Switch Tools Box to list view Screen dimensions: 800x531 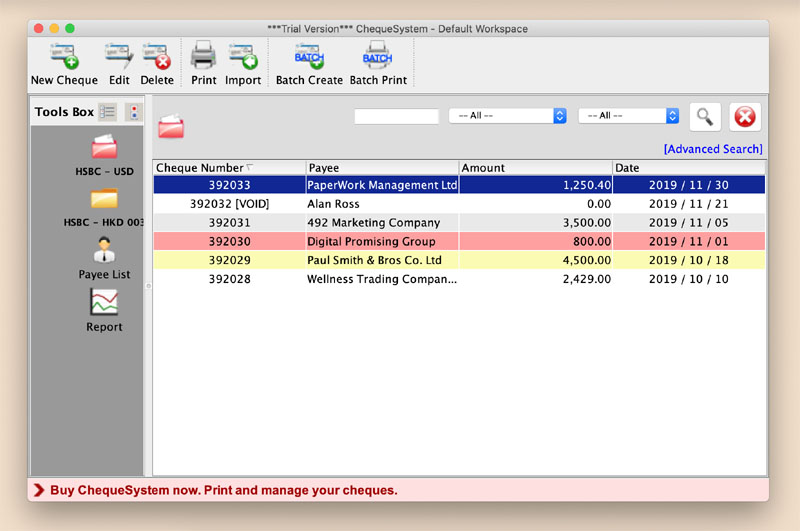pos(108,112)
